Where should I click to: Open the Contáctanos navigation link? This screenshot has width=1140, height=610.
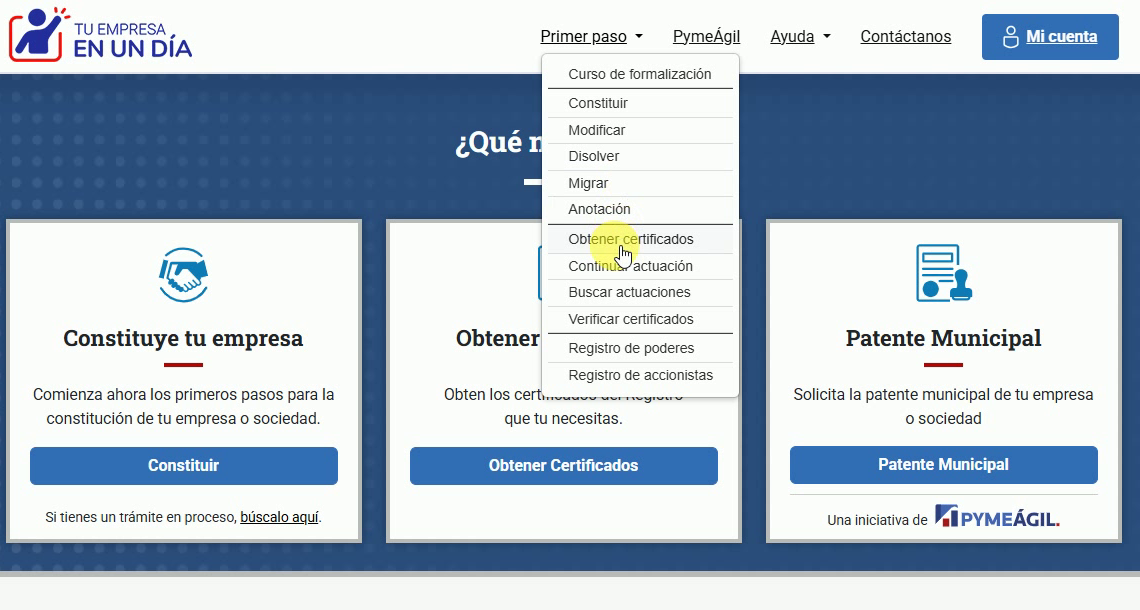click(x=905, y=36)
